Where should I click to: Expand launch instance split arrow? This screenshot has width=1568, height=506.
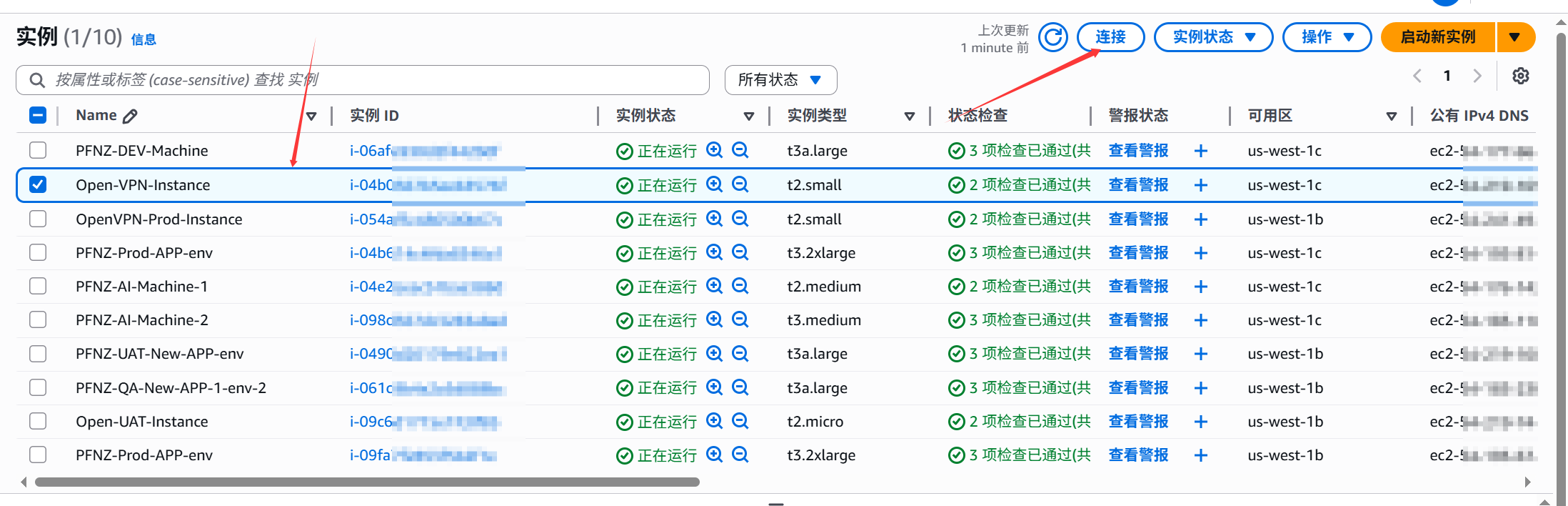1514,37
